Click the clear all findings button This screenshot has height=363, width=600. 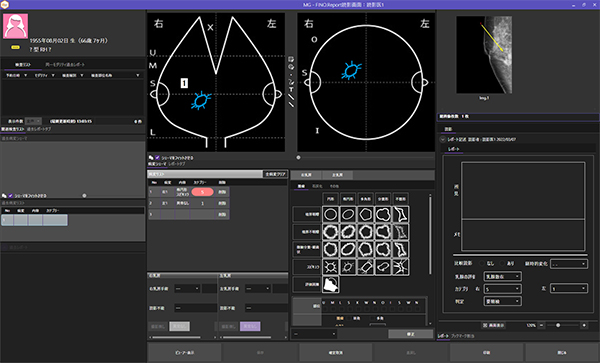(x=275, y=174)
